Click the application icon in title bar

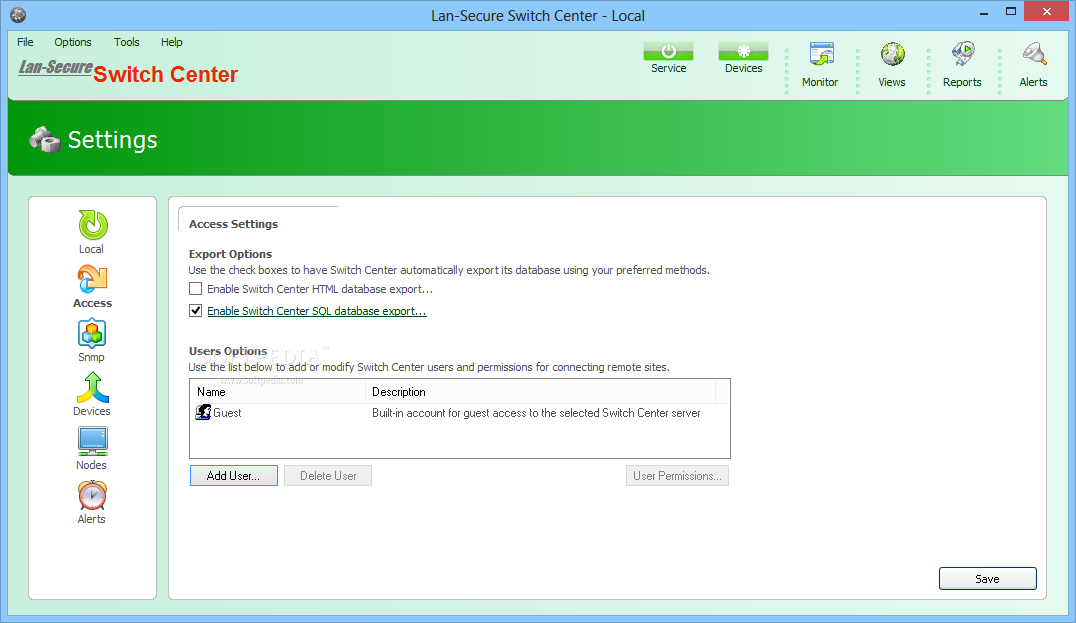(19, 14)
